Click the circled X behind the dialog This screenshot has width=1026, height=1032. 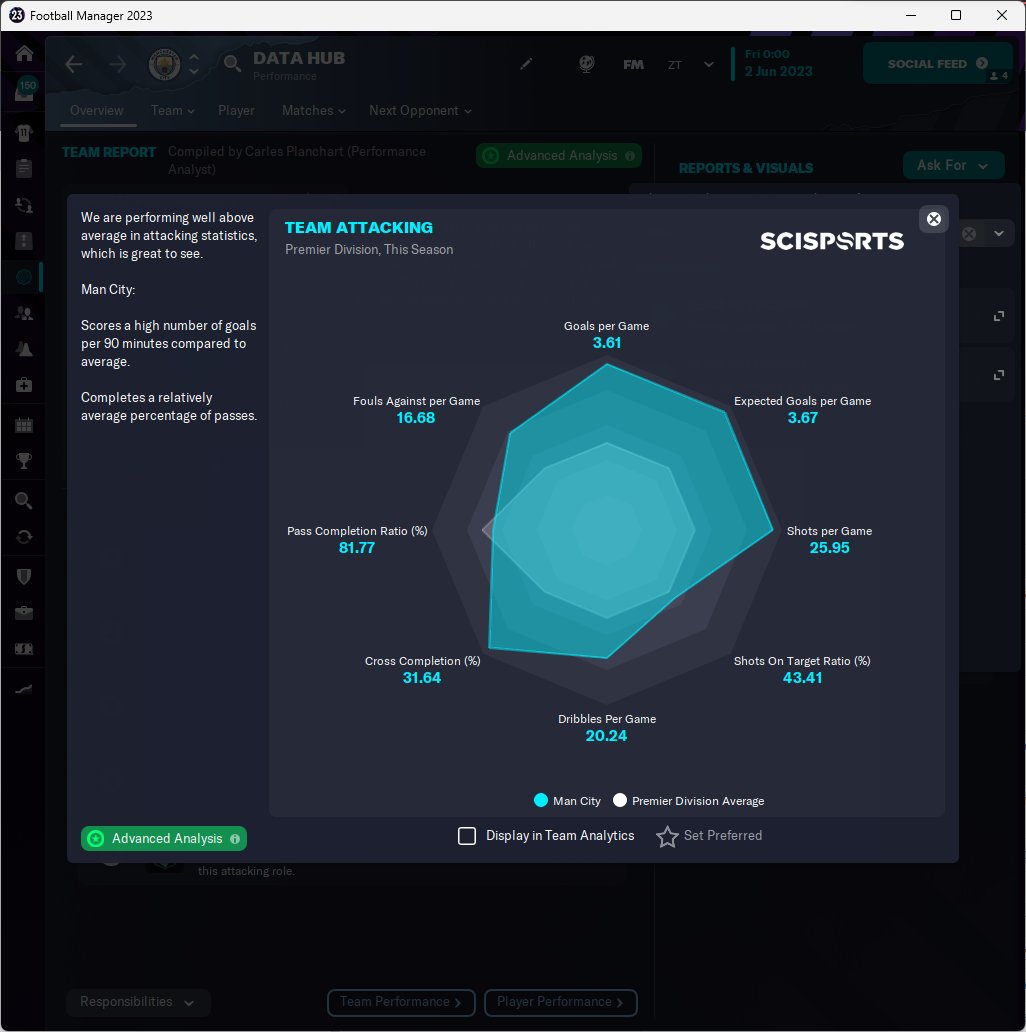[969, 234]
